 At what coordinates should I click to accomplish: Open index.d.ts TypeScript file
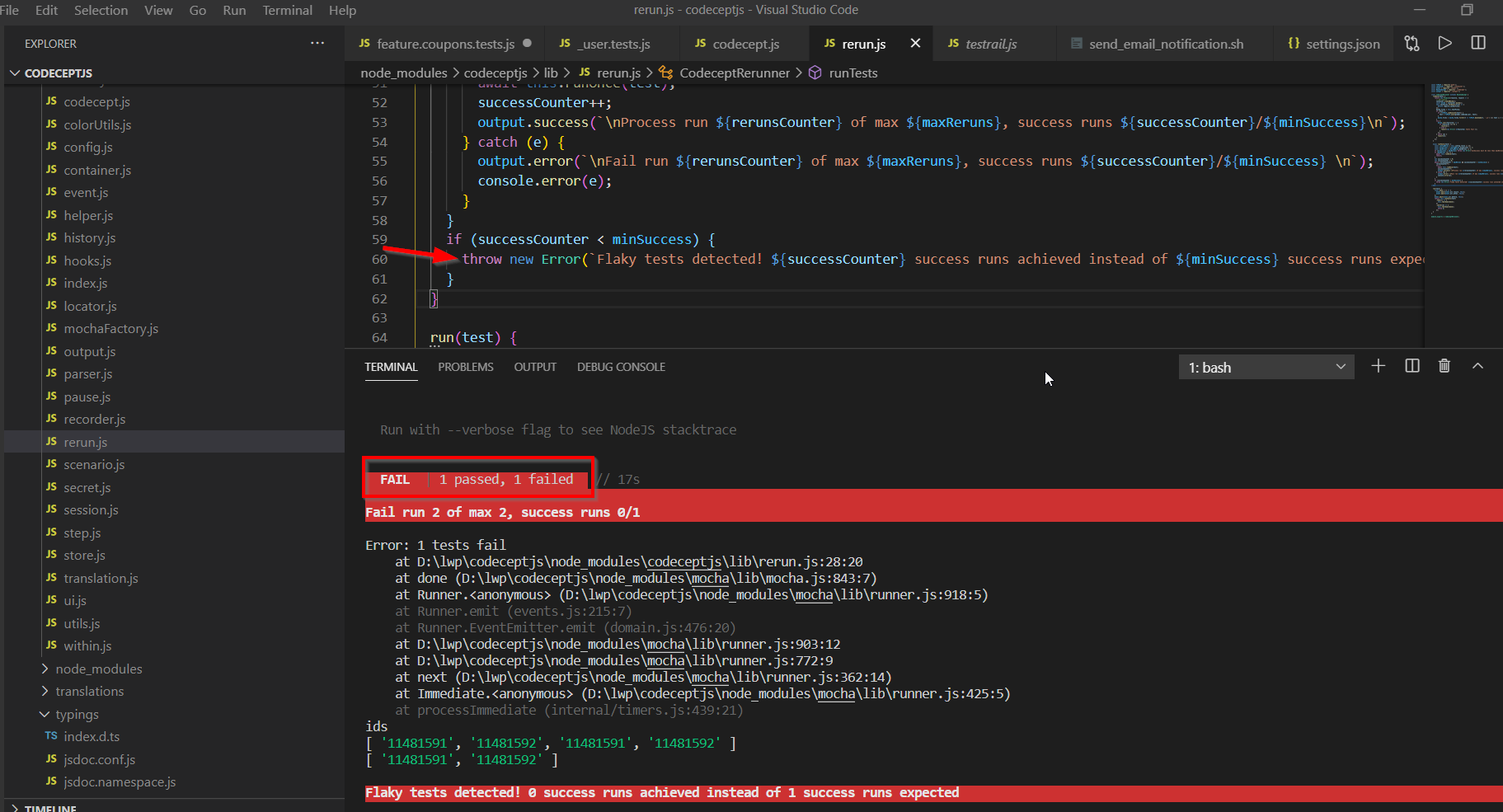(x=92, y=736)
